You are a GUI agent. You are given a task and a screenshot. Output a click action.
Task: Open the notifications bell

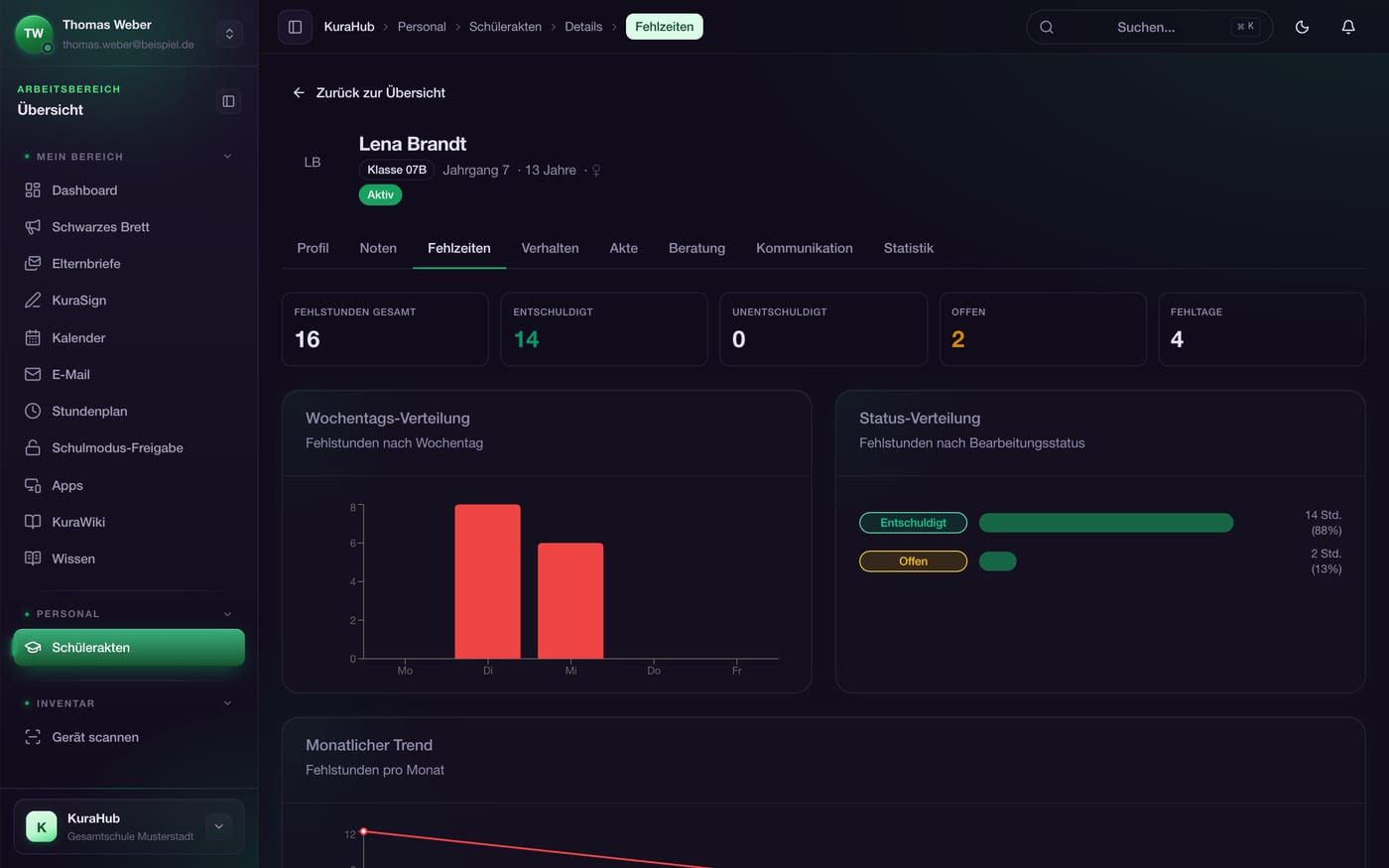1348,27
